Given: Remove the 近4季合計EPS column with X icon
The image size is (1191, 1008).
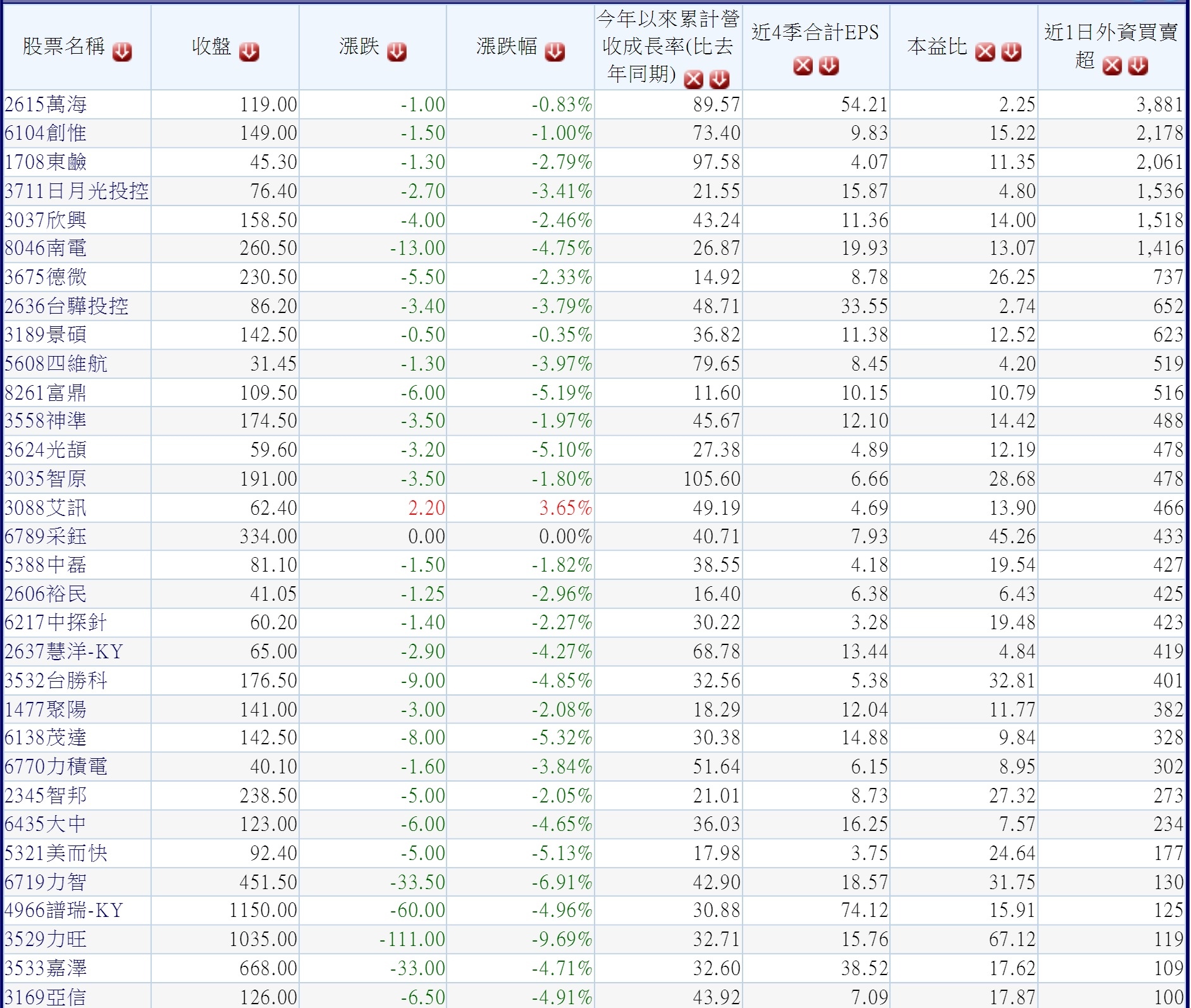Looking at the screenshot, I should (x=803, y=66).
